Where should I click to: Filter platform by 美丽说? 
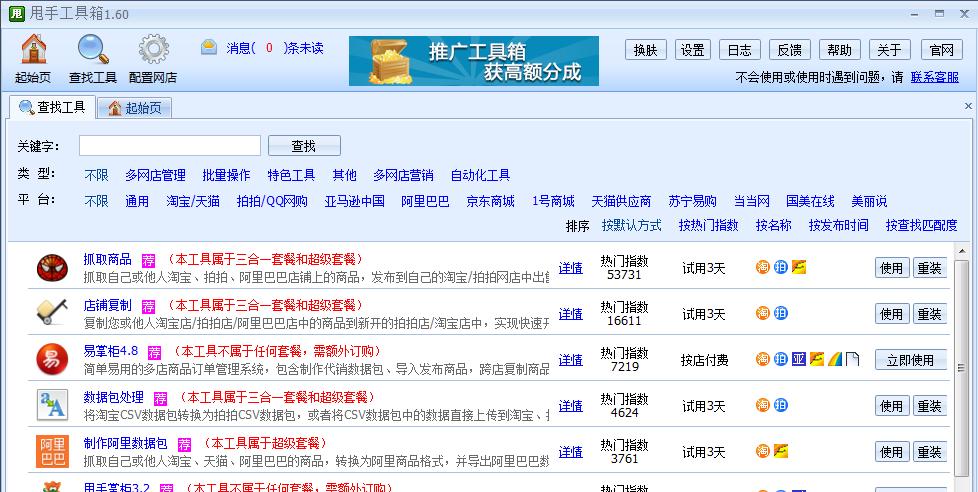coord(869,201)
